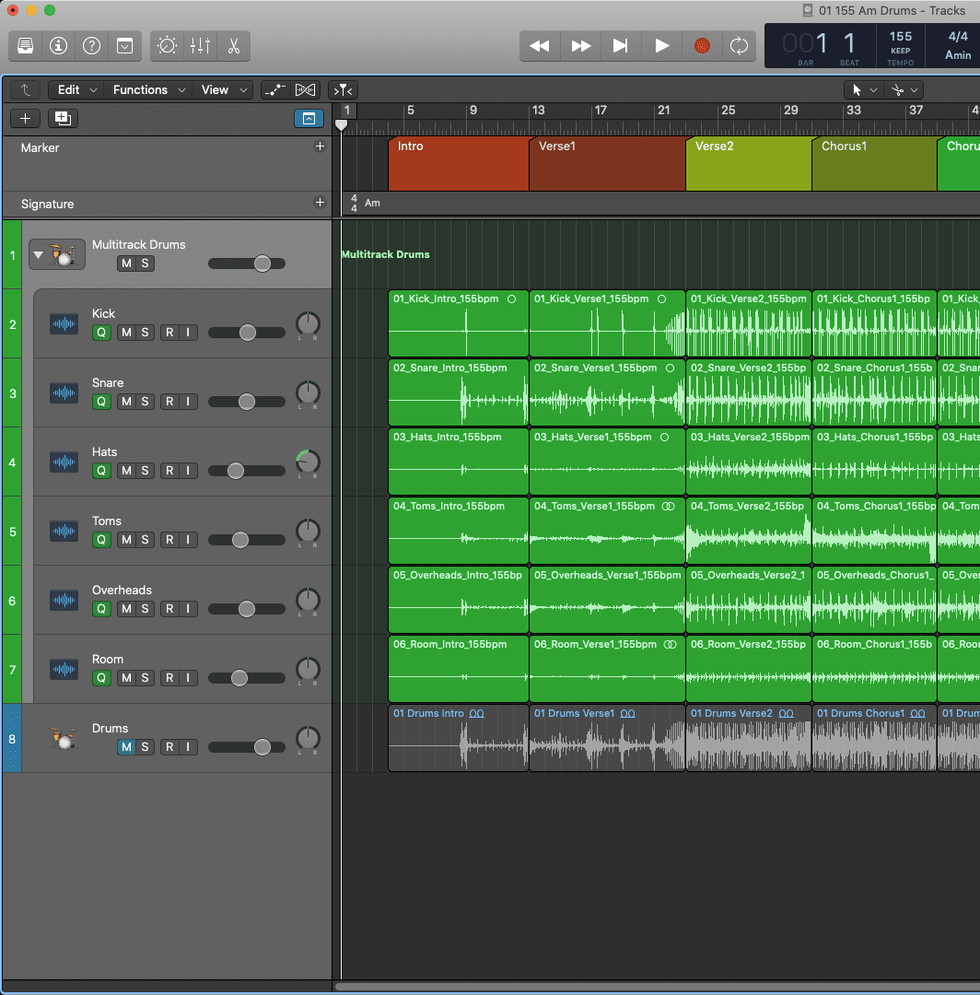Collapse the Multitrack Drums track stack

point(38,255)
